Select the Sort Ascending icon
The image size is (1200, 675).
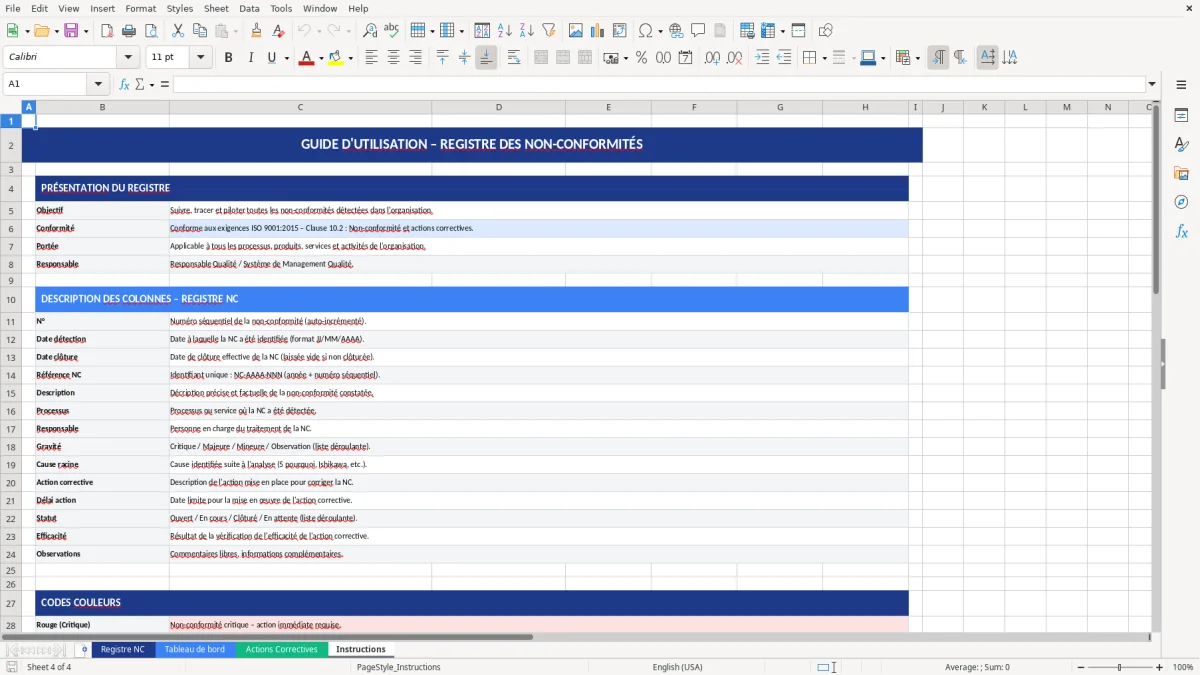(x=504, y=30)
